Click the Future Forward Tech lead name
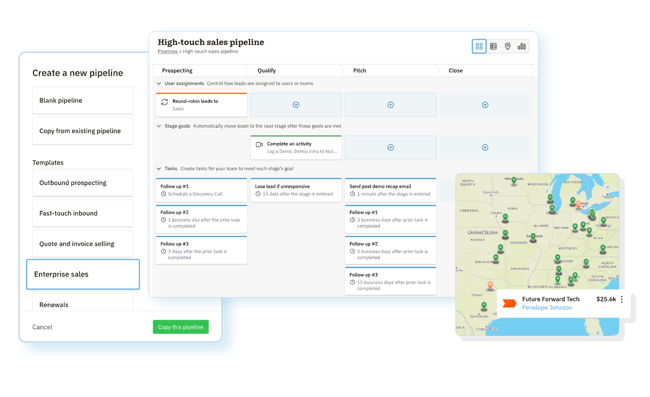Viewport: 650px width, 397px height. [x=551, y=299]
